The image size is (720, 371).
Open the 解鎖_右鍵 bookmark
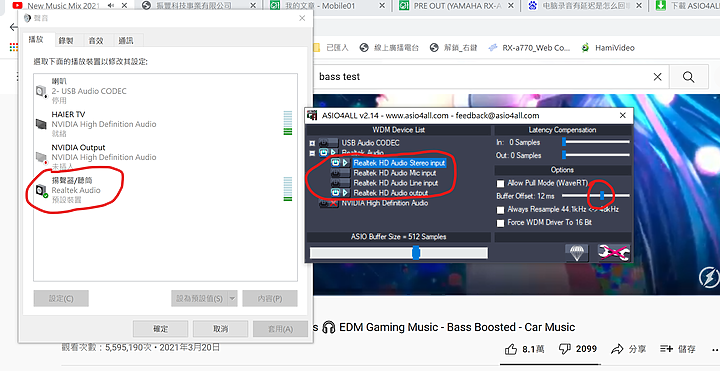[x=454, y=48]
